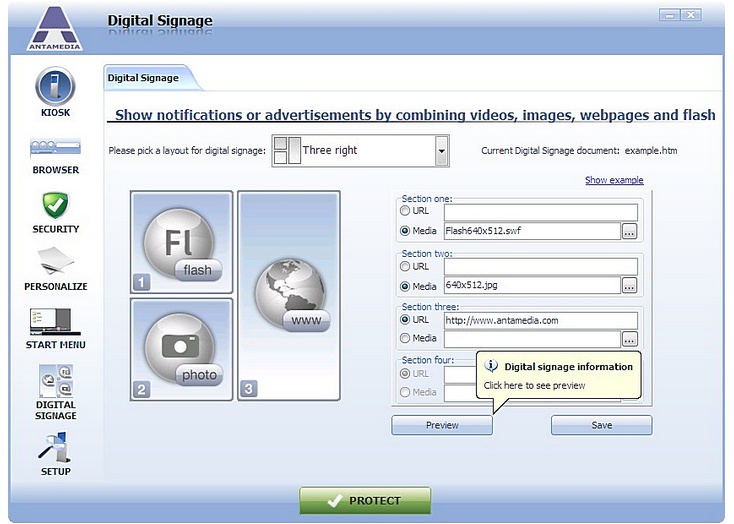Open the Start Menu section icon

[x=55, y=321]
